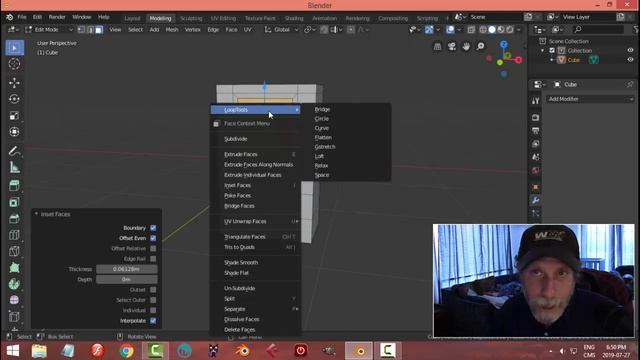Screen dimensions: 640x360
Task: Open the Edit Mode dropdown
Action: coord(49,30)
